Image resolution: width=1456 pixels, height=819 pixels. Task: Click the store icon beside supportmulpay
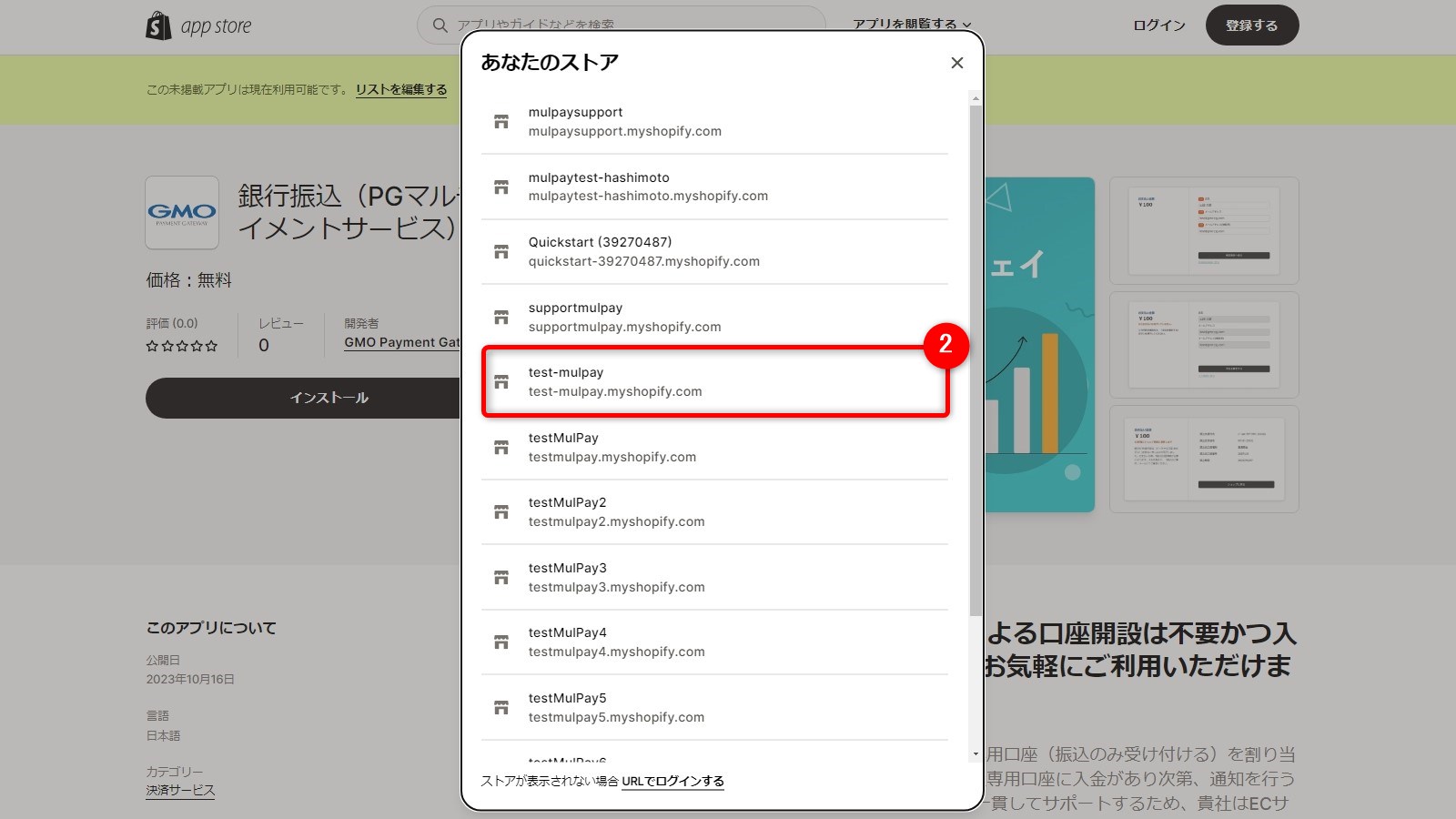click(501, 318)
